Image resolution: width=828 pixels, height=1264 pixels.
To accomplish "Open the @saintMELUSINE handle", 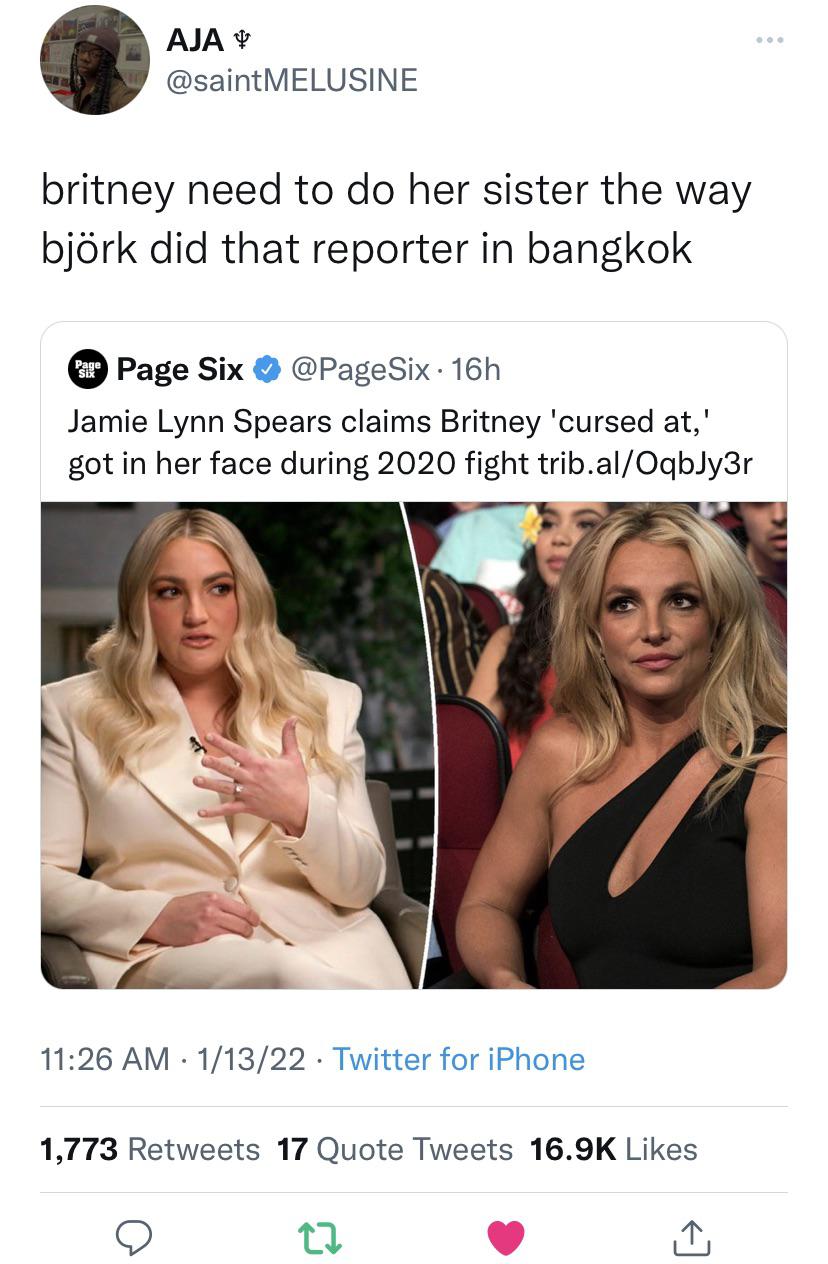I will pos(292,80).
